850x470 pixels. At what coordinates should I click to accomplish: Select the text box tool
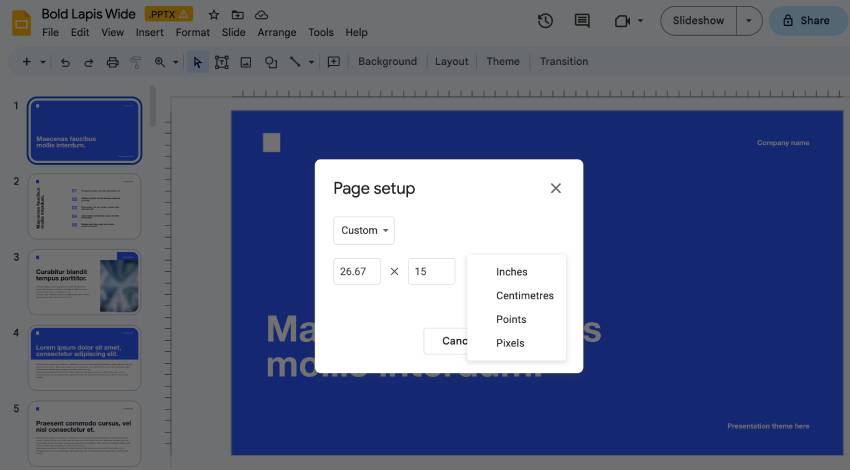tap(222, 62)
